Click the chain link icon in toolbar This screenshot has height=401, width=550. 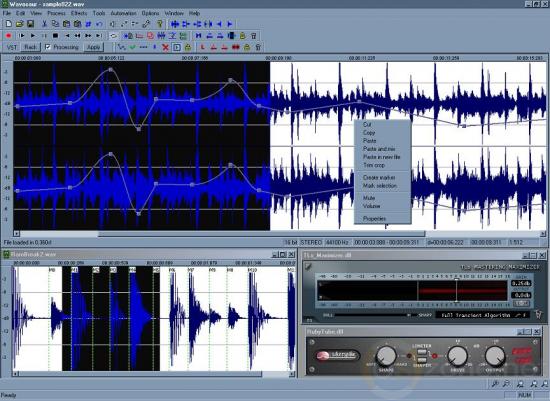(x=146, y=24)
